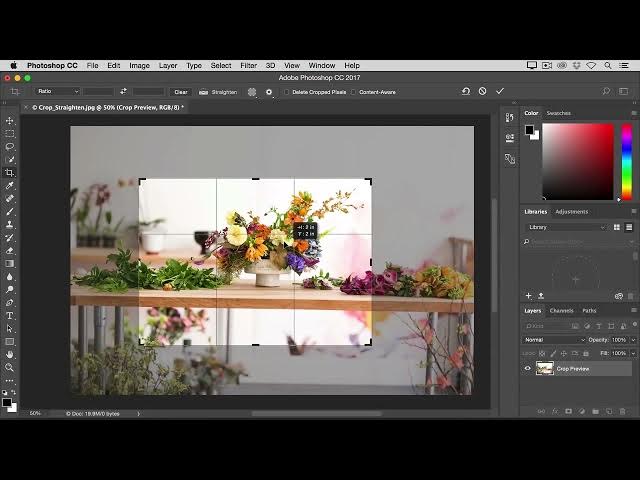Commit the crop with the checkmark
640x480 pixels.
point(500,91)
